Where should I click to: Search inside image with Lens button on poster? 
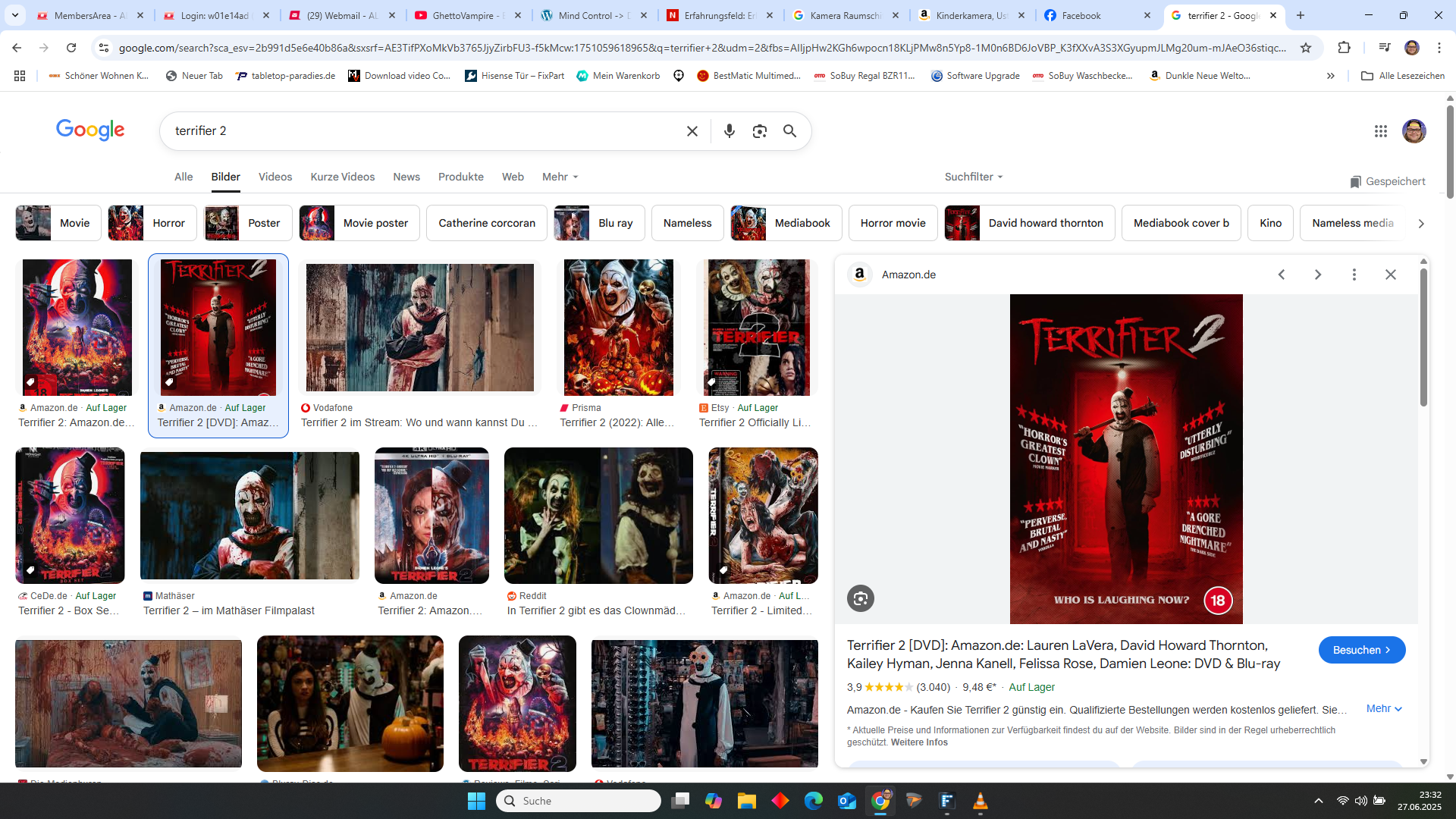[x=861, y=599]
